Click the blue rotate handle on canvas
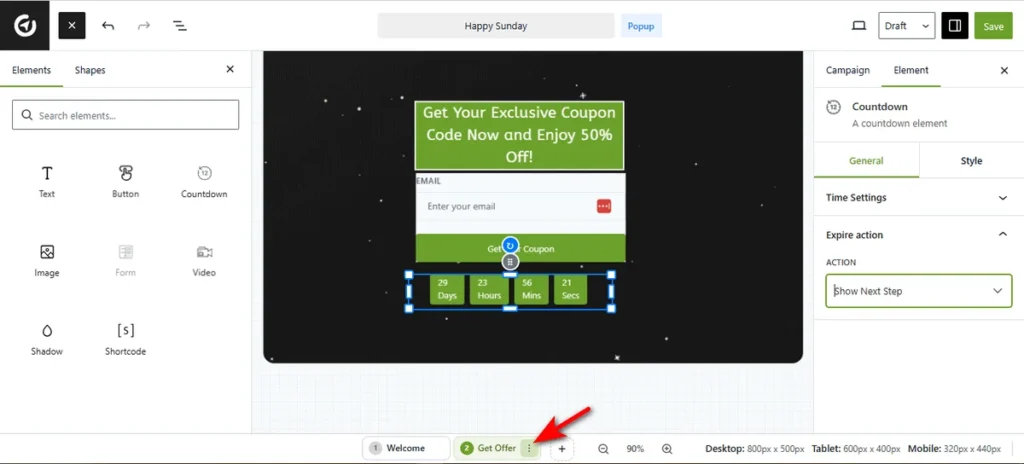This screenshot has height=464, width=1024. [x=511, y=245]
